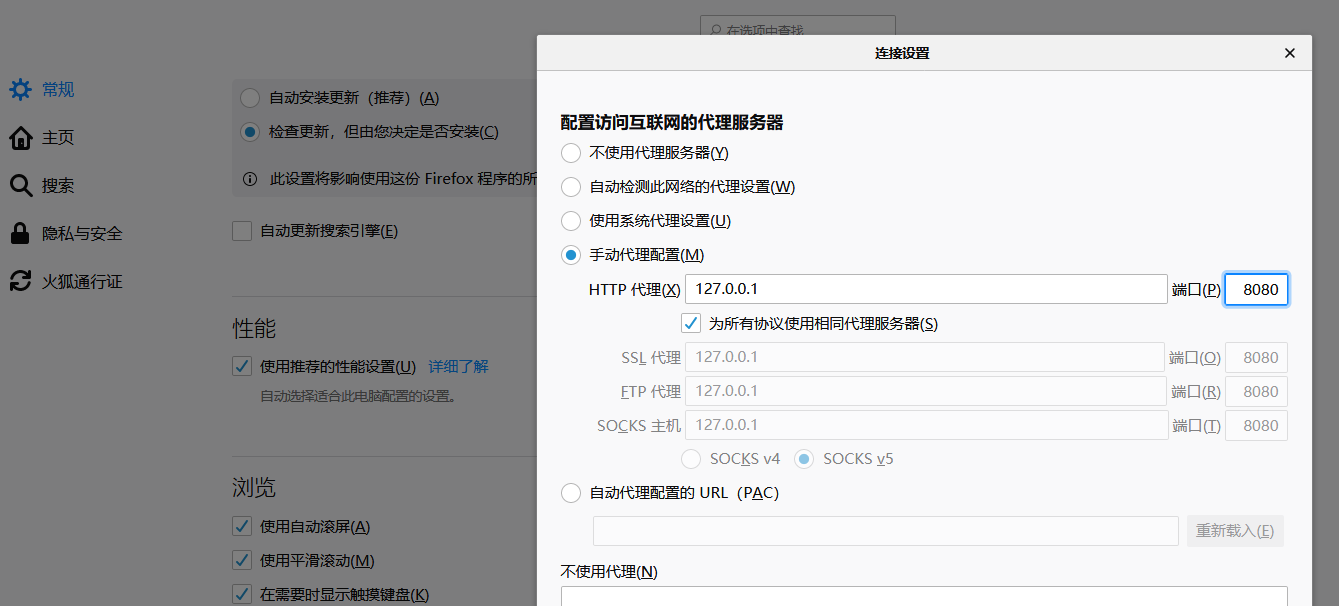Select 使用系统代理设置 radio option

pyautogui.click(x=571, y=221)
